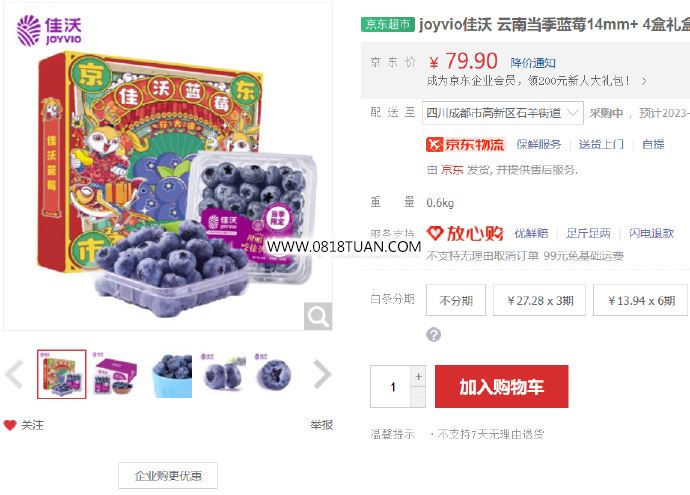Select the 不分期 installment option

click(x=456, y=301)
